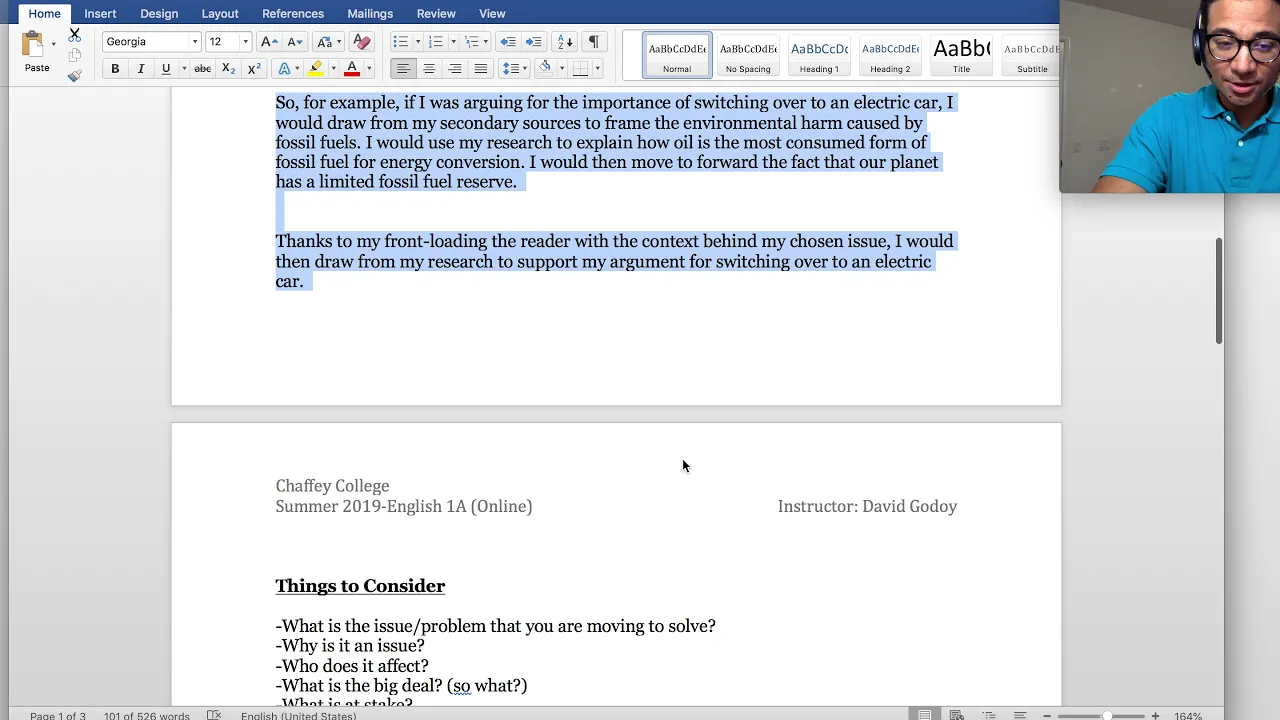Click the zoom slider handle
Screen dimensions: 1280x720
click(x=1106, y=715)
